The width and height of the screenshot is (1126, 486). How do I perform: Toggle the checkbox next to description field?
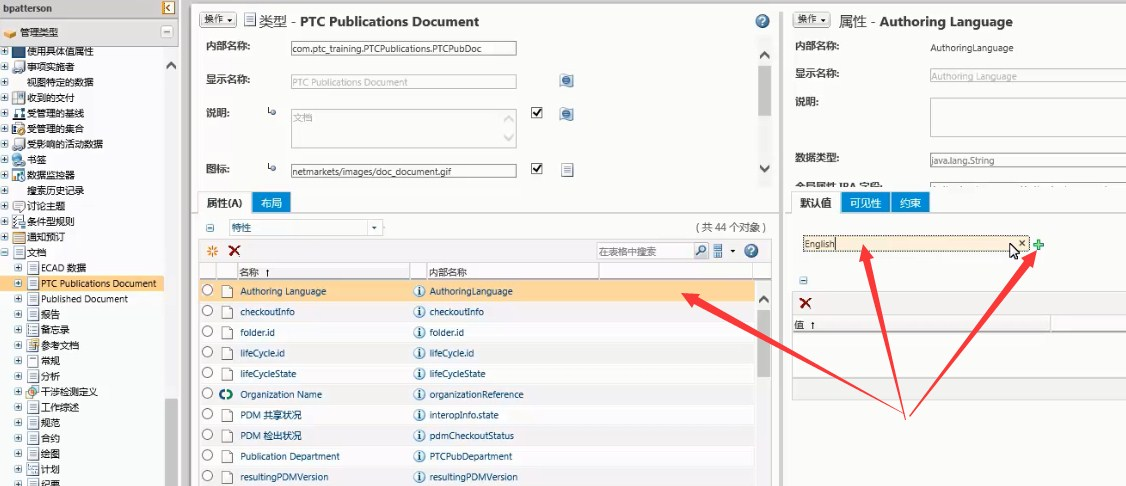pos(536,113)
